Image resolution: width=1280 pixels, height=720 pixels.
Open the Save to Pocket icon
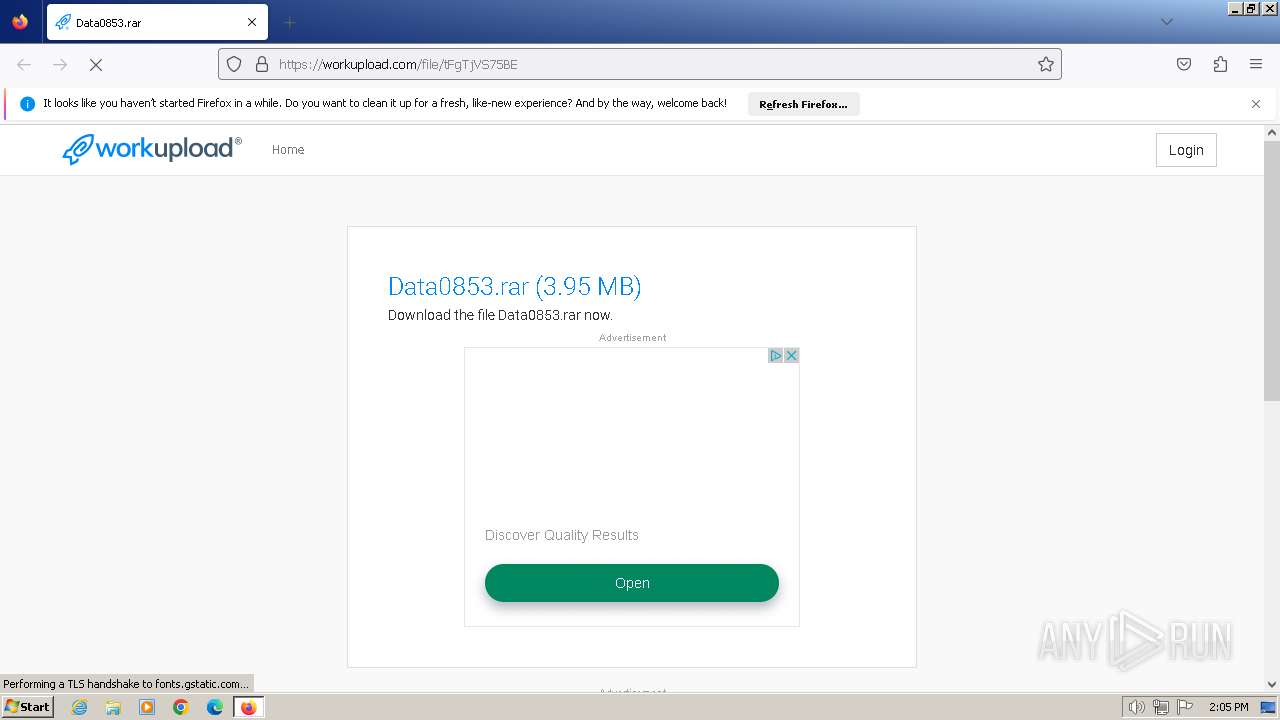coord(1184,64)
